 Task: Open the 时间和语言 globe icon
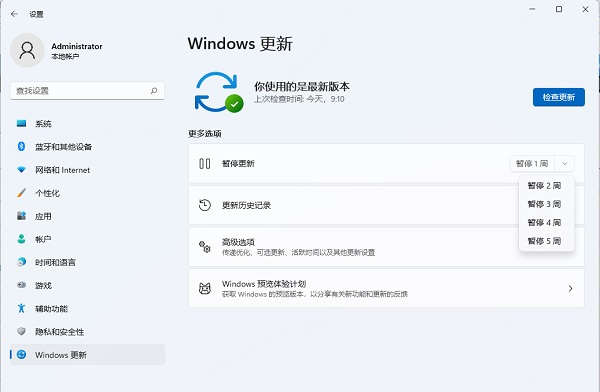pyautogui.click(x=21, y=262)
